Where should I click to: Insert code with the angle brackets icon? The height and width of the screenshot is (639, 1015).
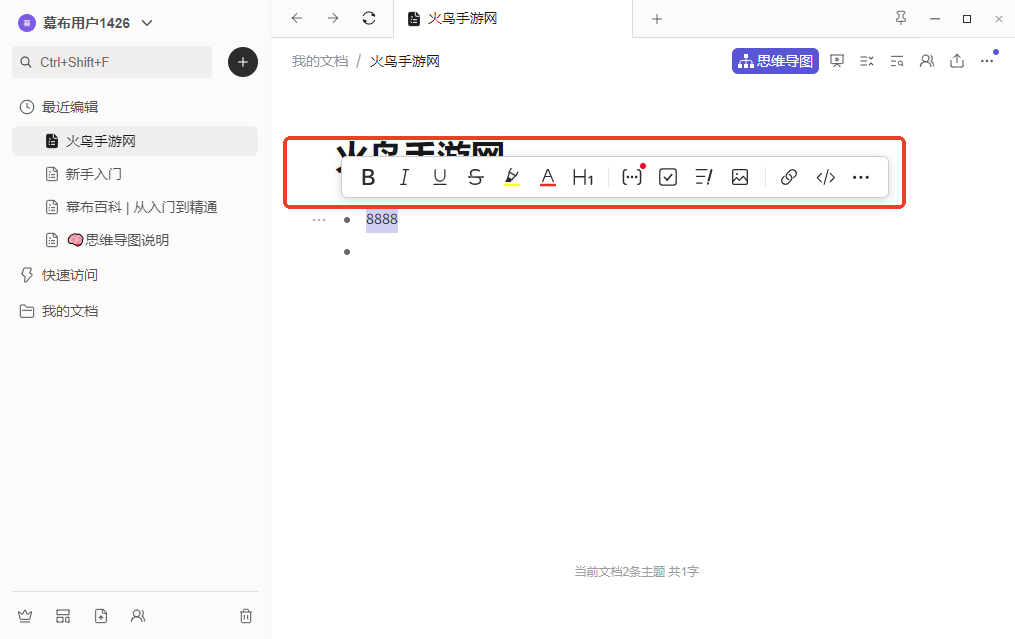(825, 177)
